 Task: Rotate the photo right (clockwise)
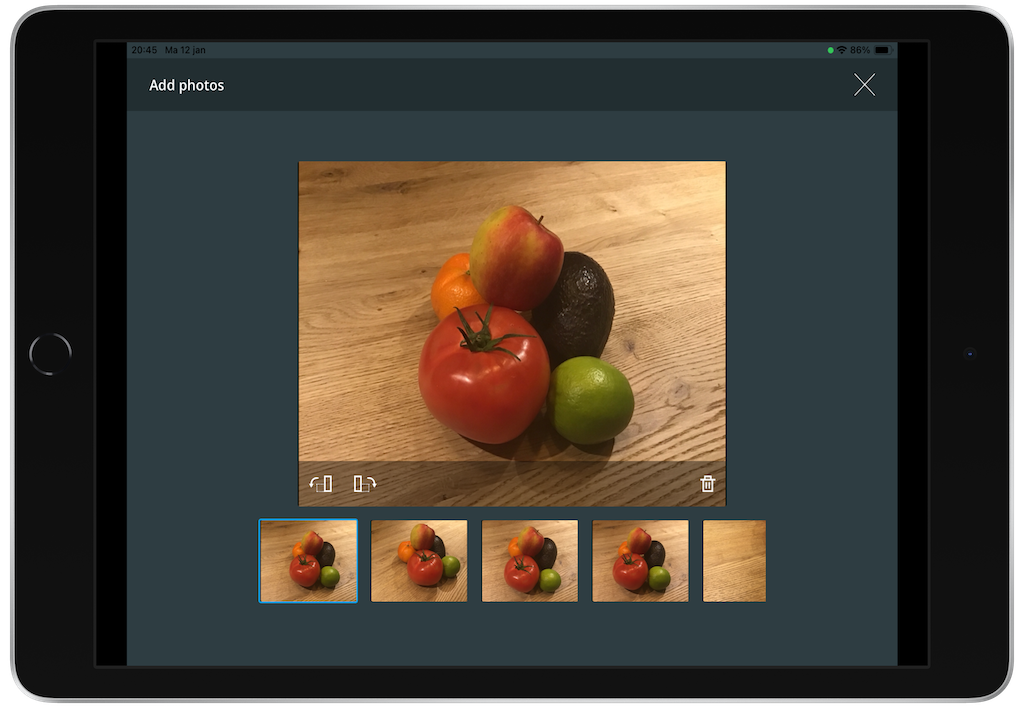click(364, 484)
